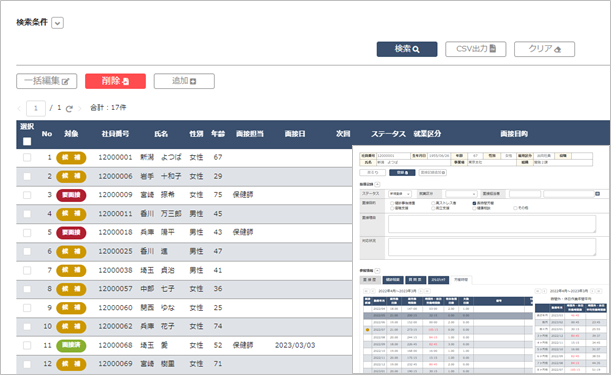The width and height of the screenshot is (611, 375).
Task: Click the lower large text area in detail panel
Action: point(492,247)
